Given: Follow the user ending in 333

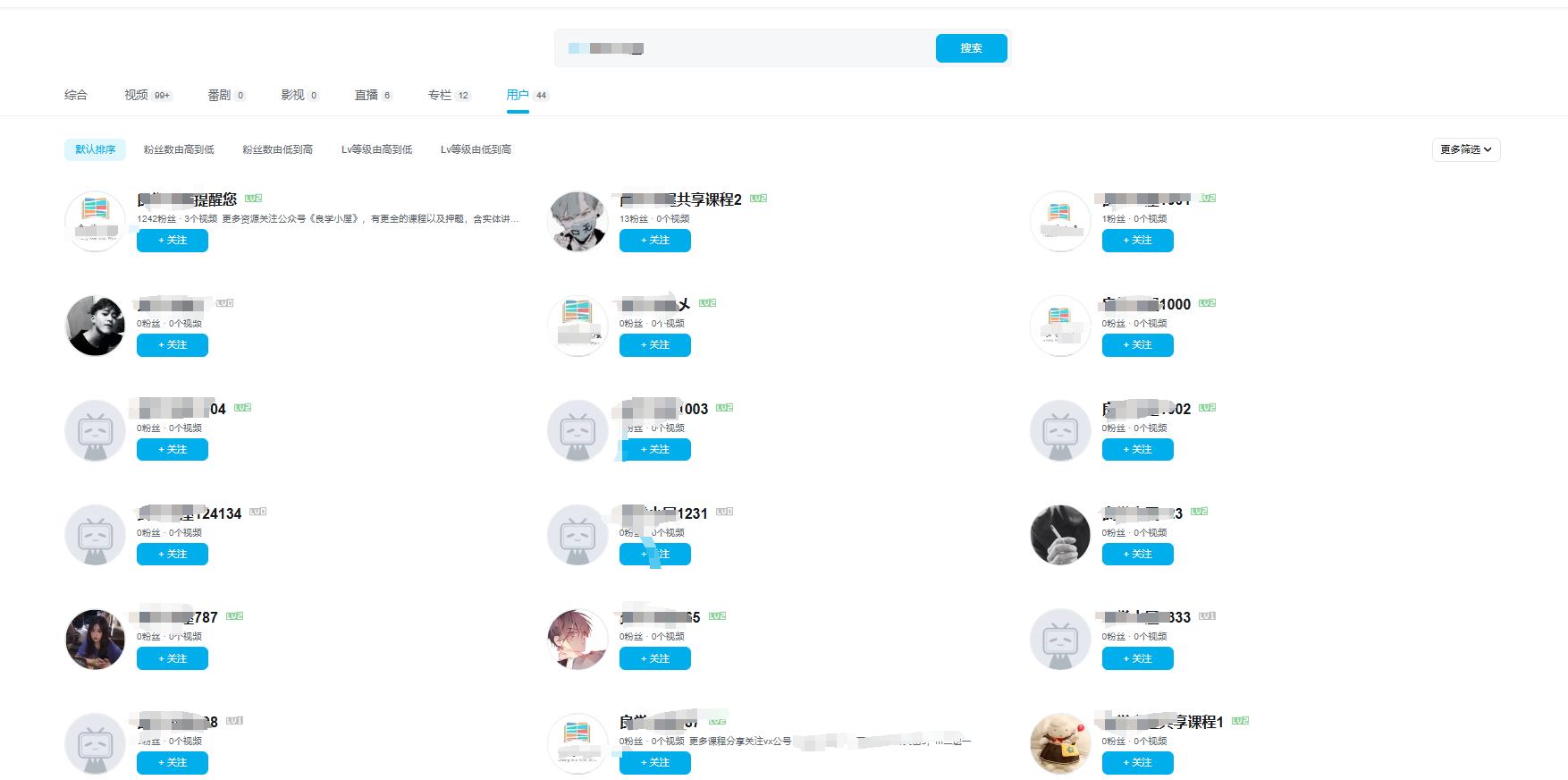Looking at the screenshot, I should click(1138, 659).
